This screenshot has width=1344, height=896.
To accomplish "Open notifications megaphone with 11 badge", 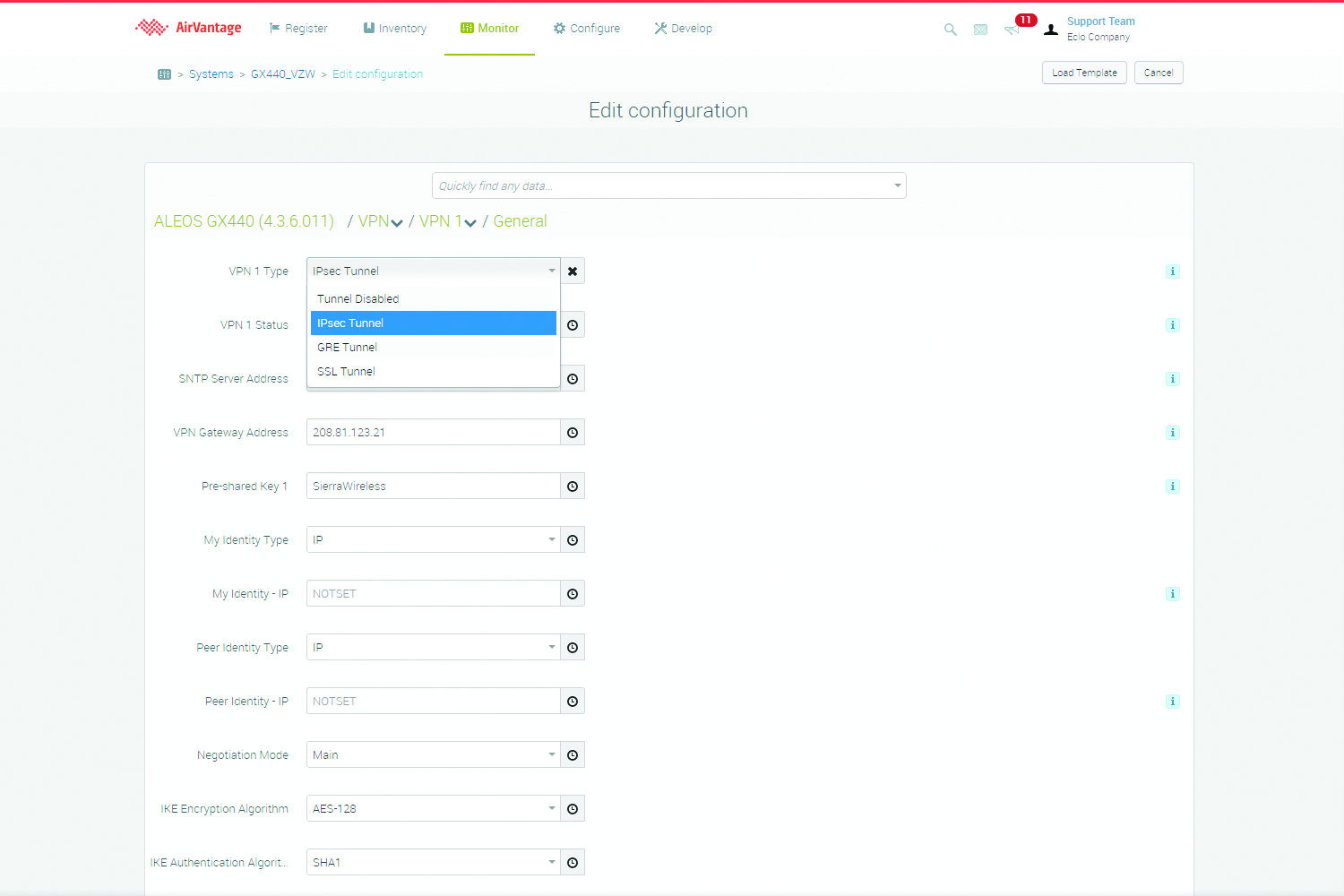I will tap(1012, 30).
